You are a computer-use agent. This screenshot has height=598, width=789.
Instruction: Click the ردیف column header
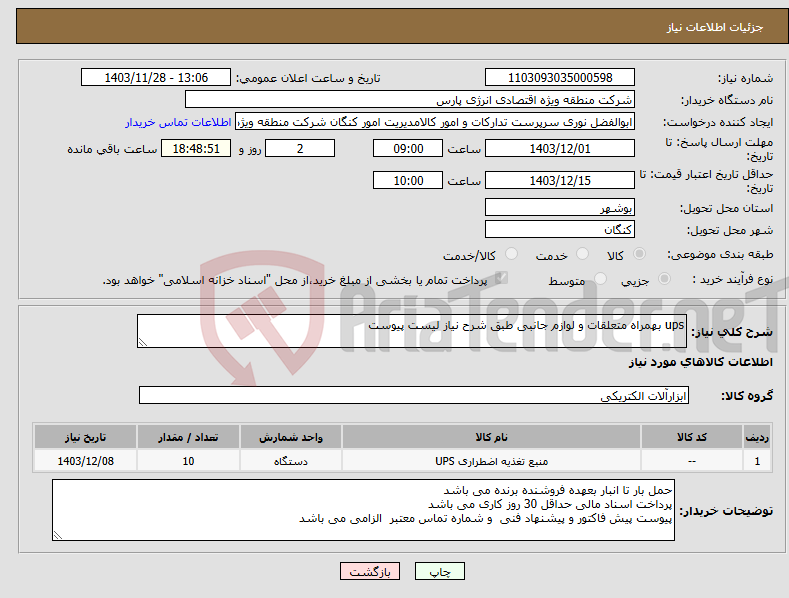click(757, 437)
